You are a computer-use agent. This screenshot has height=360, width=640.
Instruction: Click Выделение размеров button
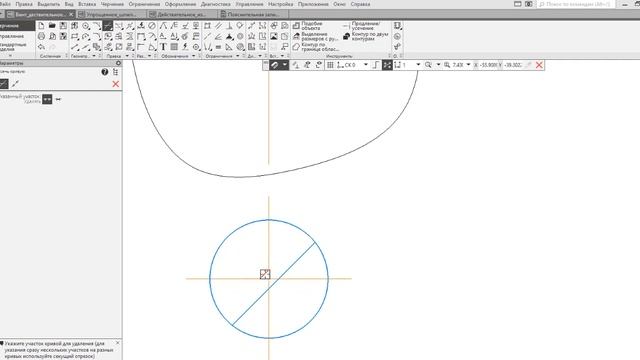click(x=315, y=36)
